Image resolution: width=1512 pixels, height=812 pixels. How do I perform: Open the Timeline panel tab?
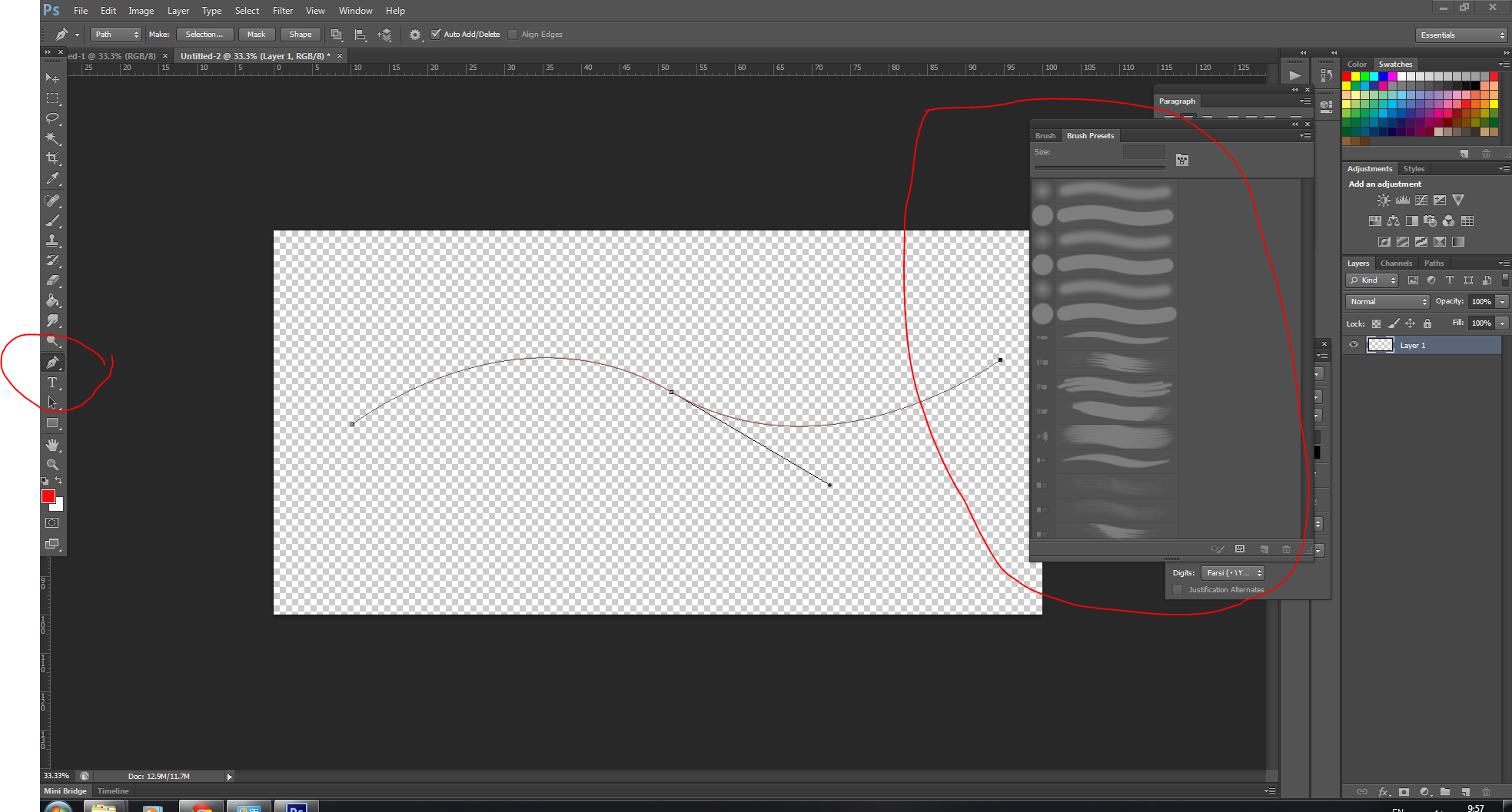113,791
